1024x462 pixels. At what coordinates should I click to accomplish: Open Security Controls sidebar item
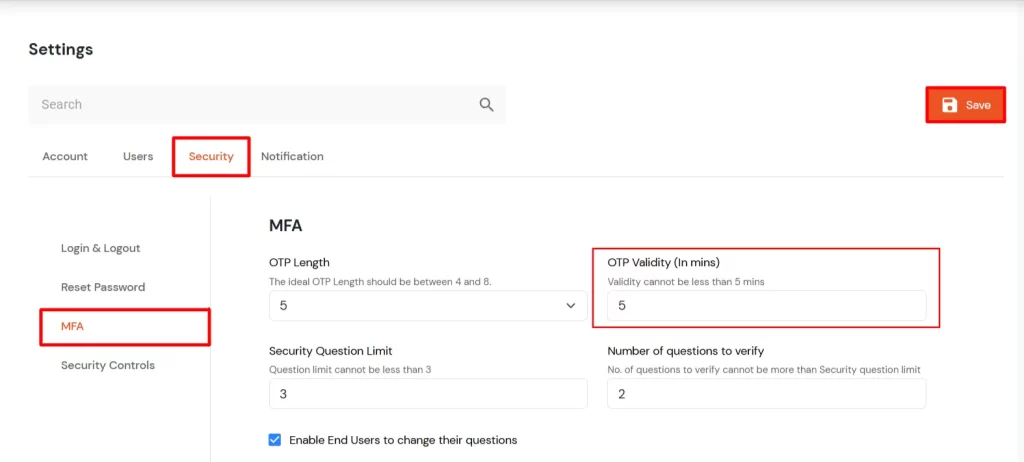[108, 365]
